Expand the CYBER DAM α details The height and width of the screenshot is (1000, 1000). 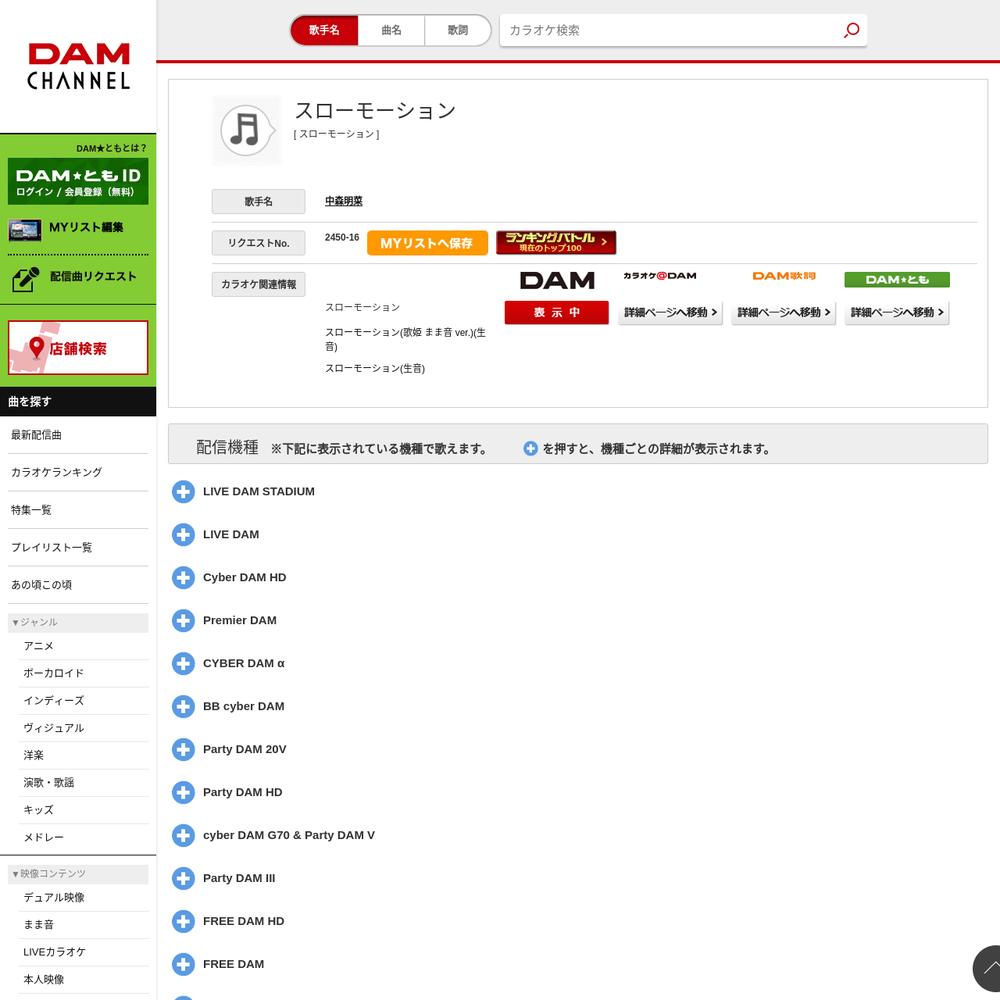(x=183, y=663)
